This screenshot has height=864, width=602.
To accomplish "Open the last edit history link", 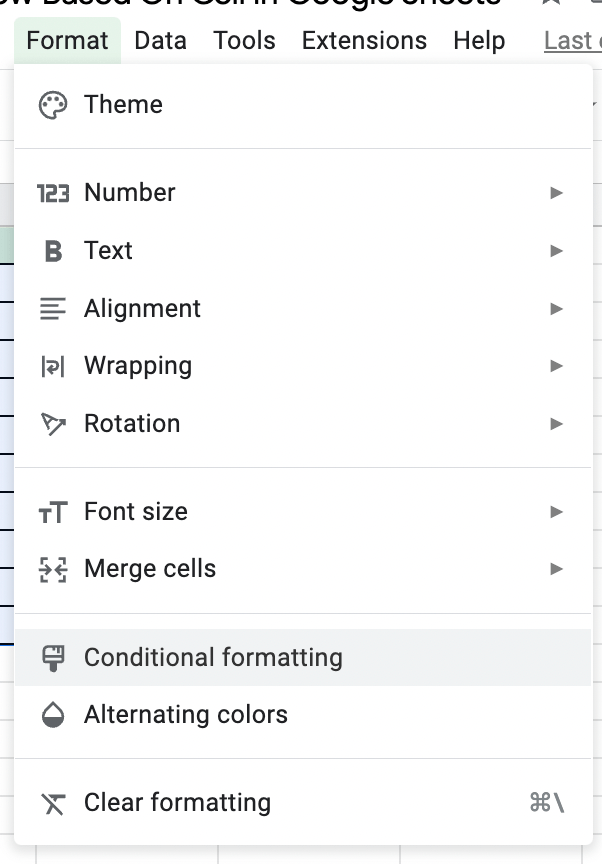I will [x=572, y=41].
